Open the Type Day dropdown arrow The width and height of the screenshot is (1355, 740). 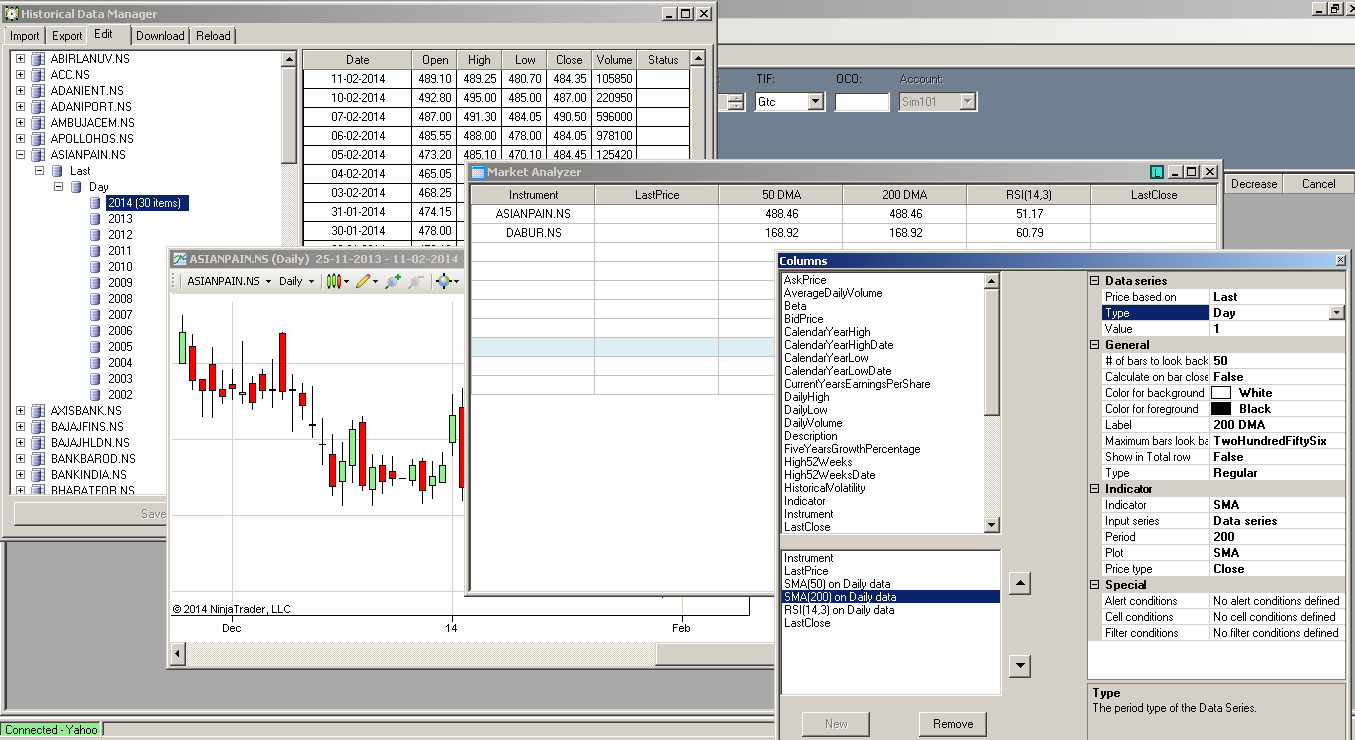coord(1337,313)
